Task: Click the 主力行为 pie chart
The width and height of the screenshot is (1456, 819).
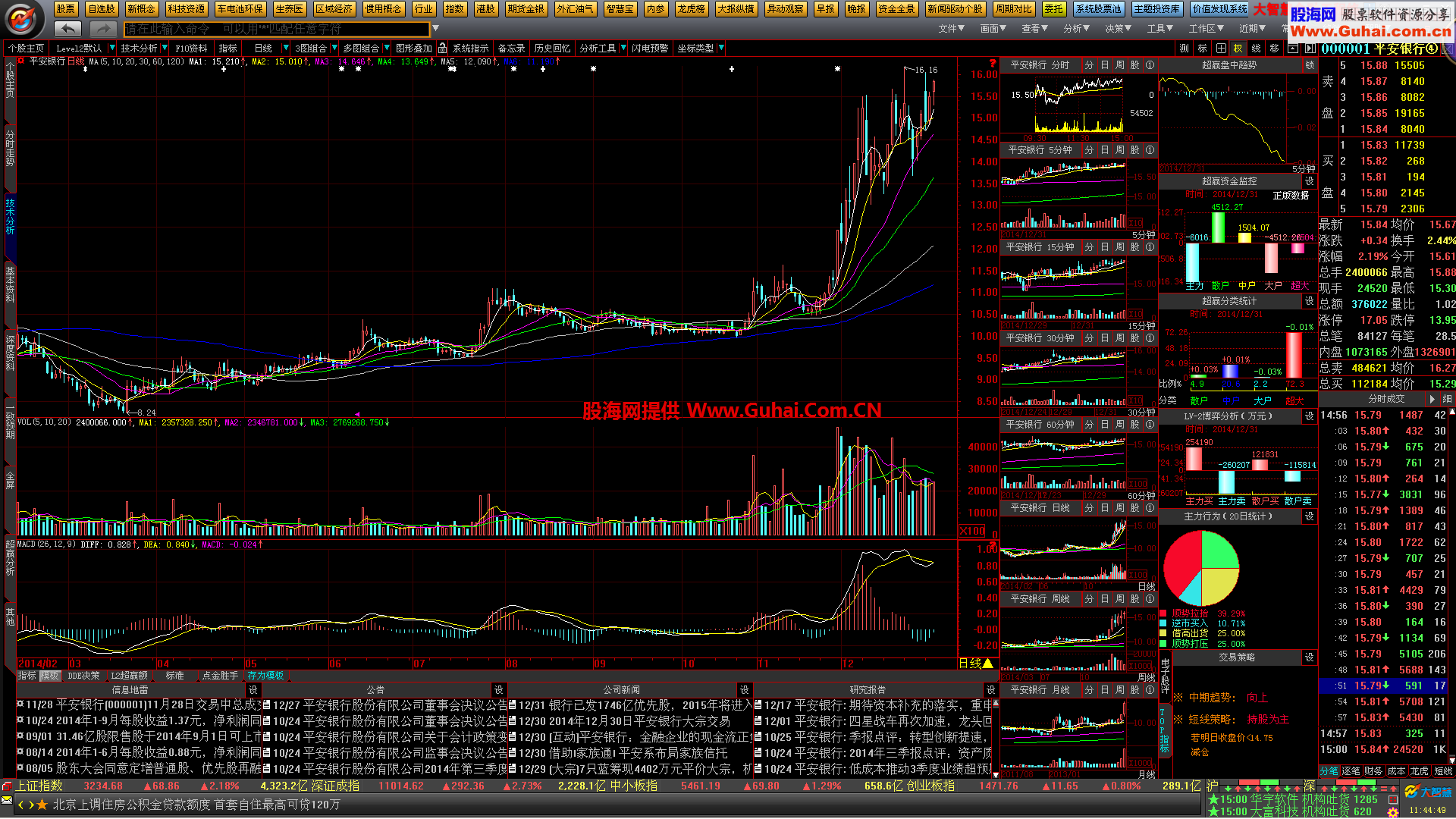Action: 1201,568
